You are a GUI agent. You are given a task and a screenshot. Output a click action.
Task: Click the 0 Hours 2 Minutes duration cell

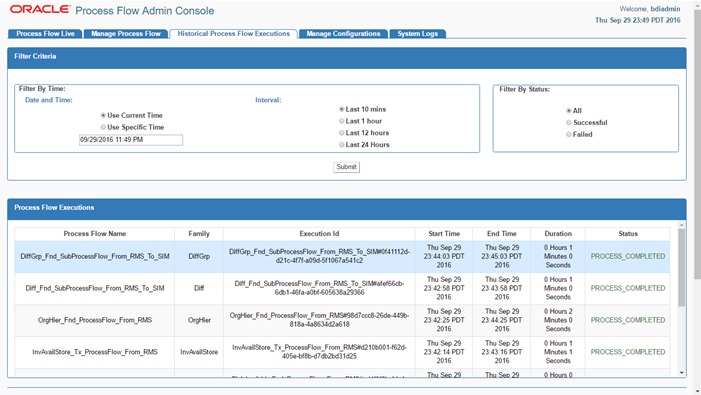[x=558, y=320]
